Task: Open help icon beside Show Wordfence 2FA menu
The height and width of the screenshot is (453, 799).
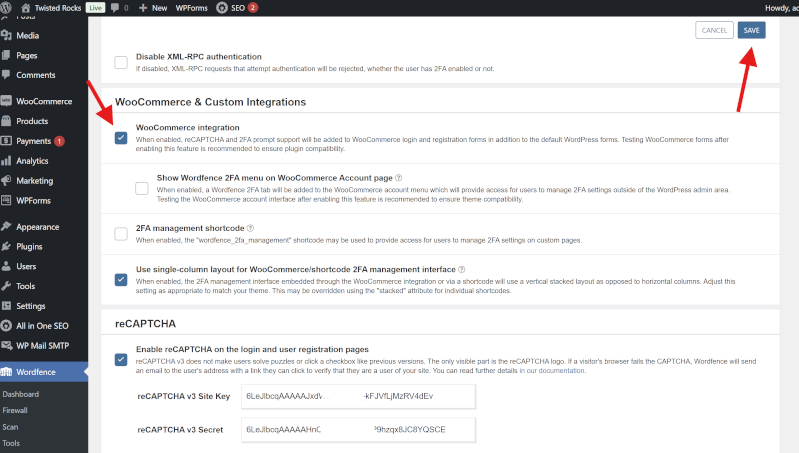Action: click(398, 178)
